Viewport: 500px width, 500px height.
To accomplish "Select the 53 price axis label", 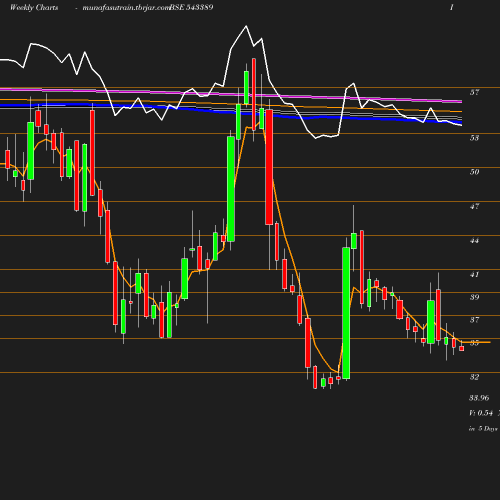I will 475,138.
